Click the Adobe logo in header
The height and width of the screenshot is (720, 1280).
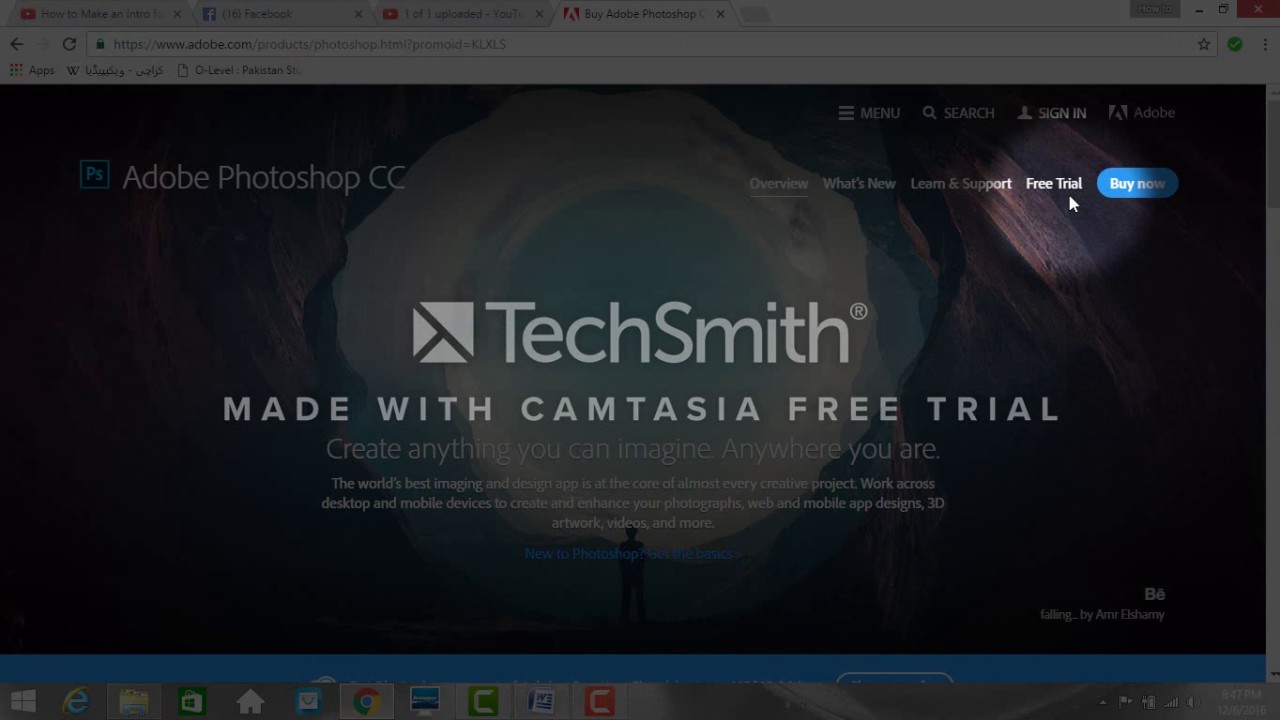click(1141, 113)
